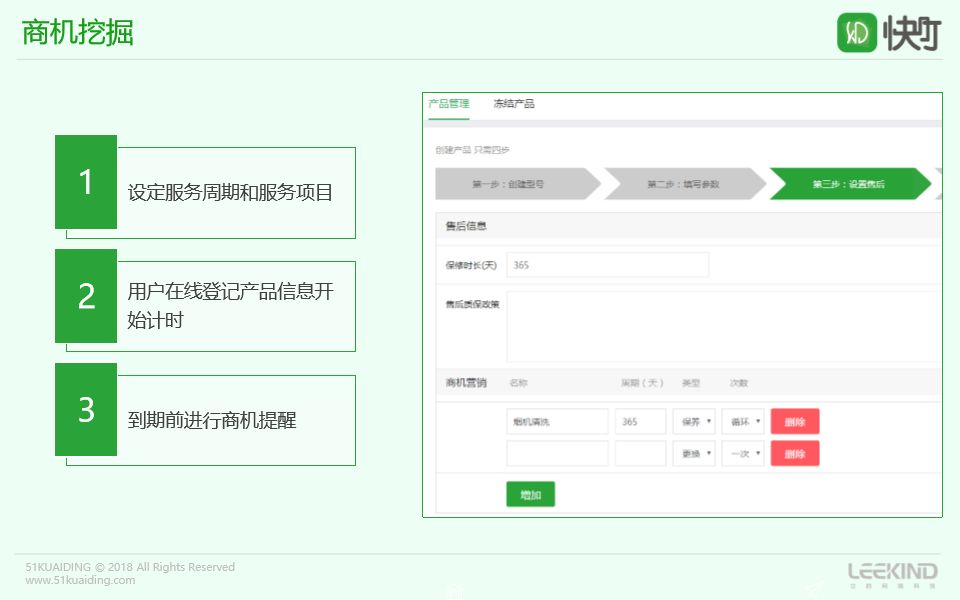Select the active step 第三步：设置售后
Image resolution: width=960 pixels, height=600 pixels.
[x=848, y=184]
